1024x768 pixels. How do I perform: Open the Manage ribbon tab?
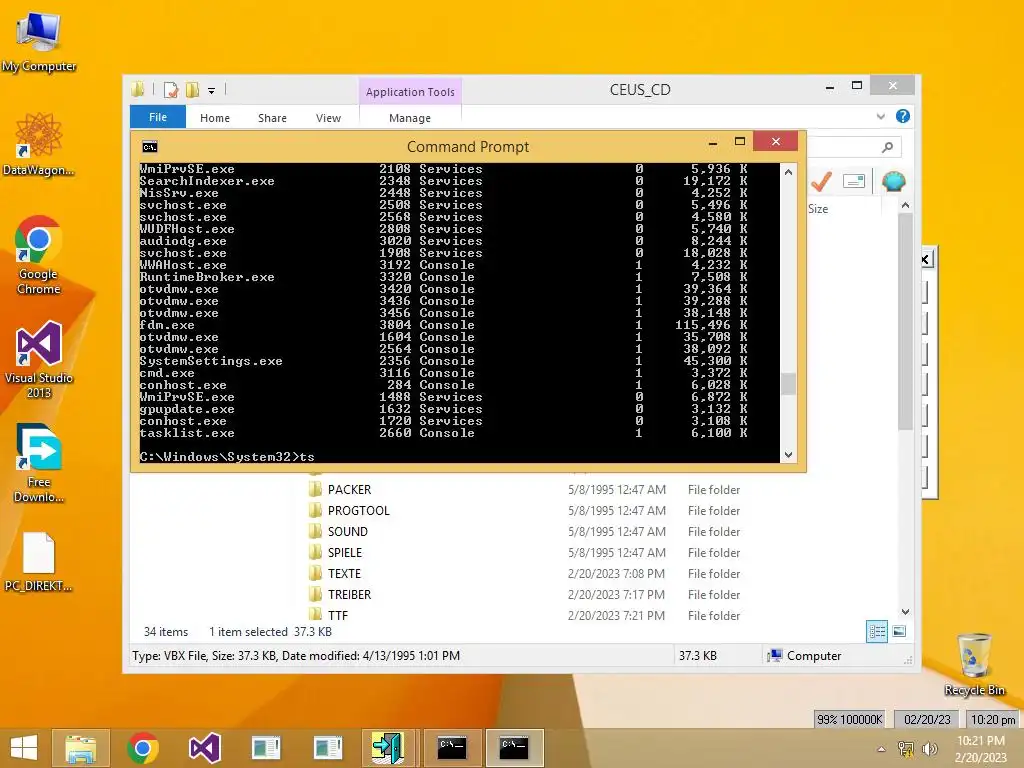tap(409, 118)
